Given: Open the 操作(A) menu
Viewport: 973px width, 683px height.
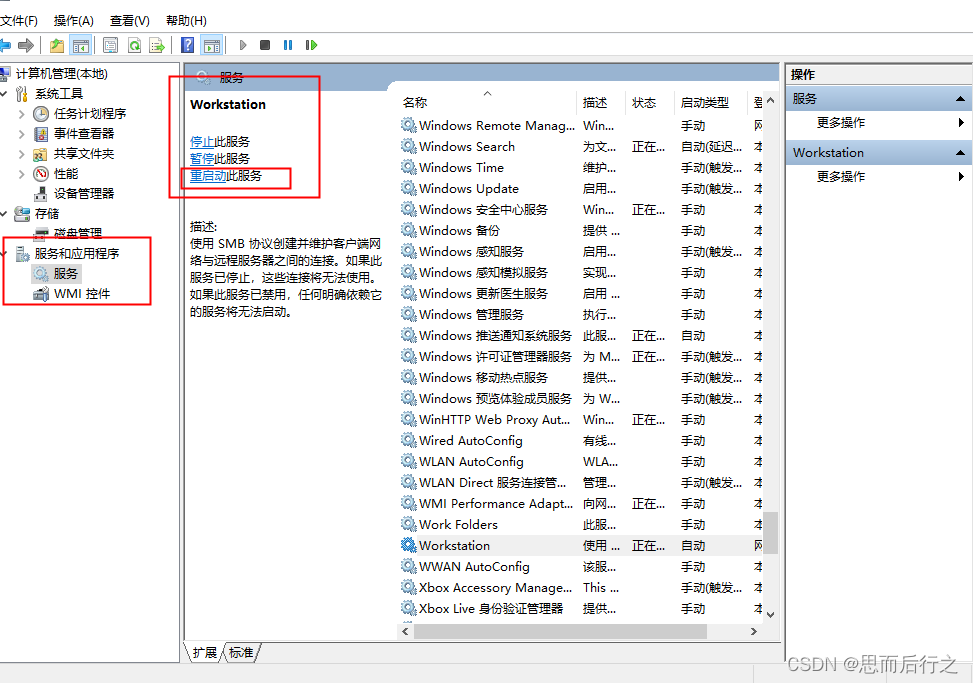Looking at the screenshot, I should click(74, 20).
